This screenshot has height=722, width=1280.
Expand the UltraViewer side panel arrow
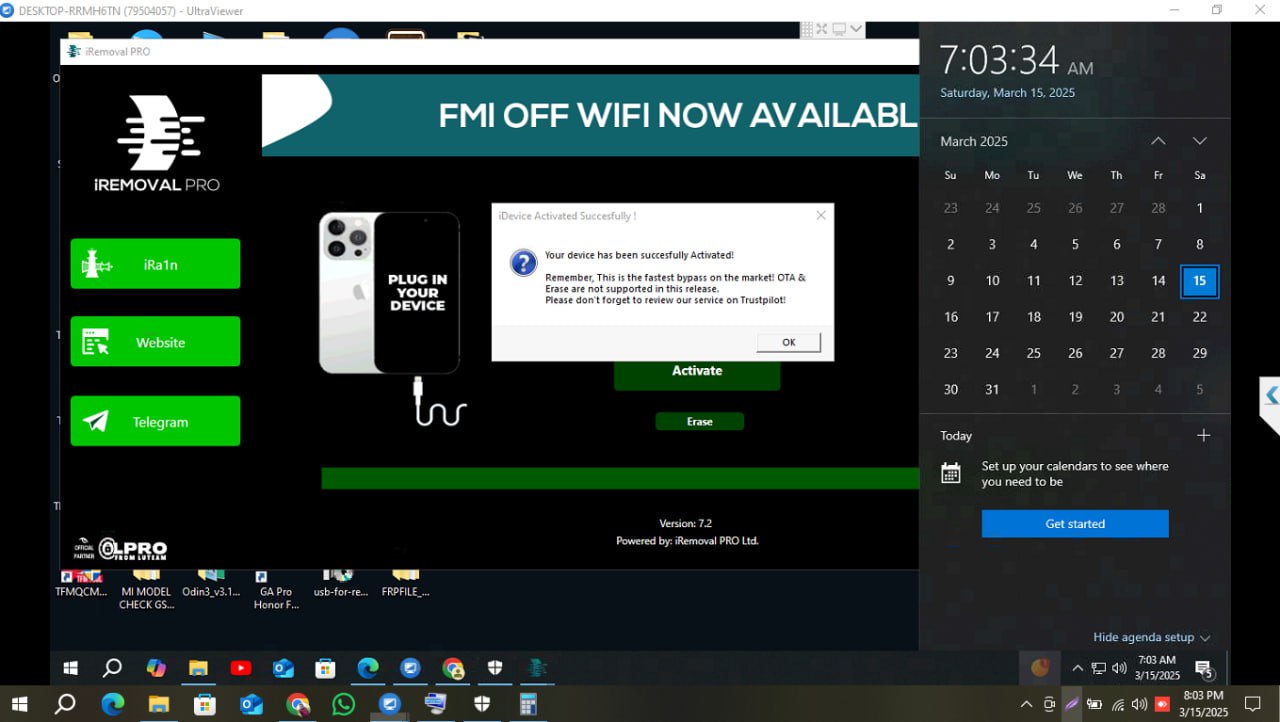tap(1270, 396)
